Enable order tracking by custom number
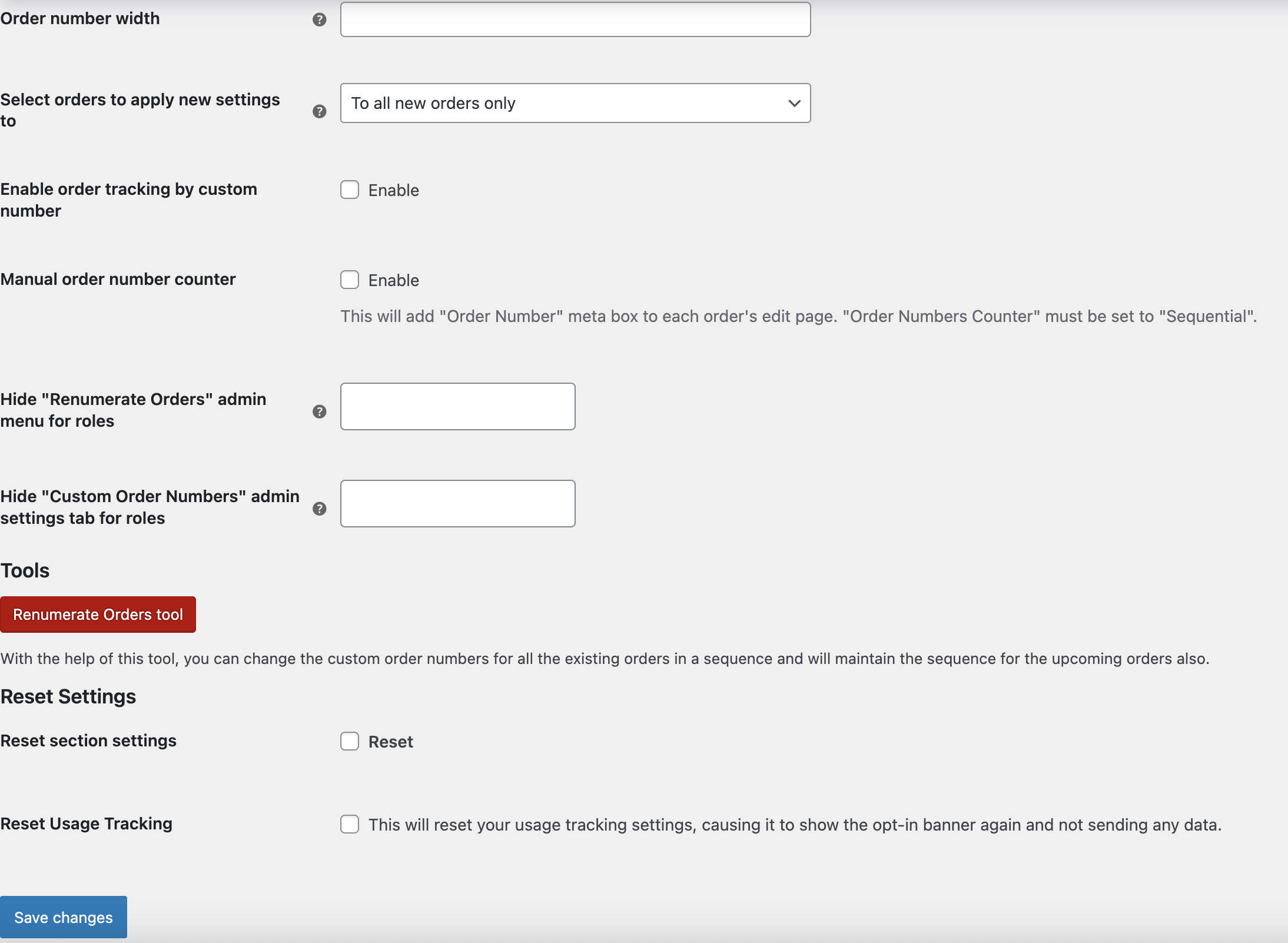Screen dimensions: 1288x943 pyautogui.click(x=350, y=190)
